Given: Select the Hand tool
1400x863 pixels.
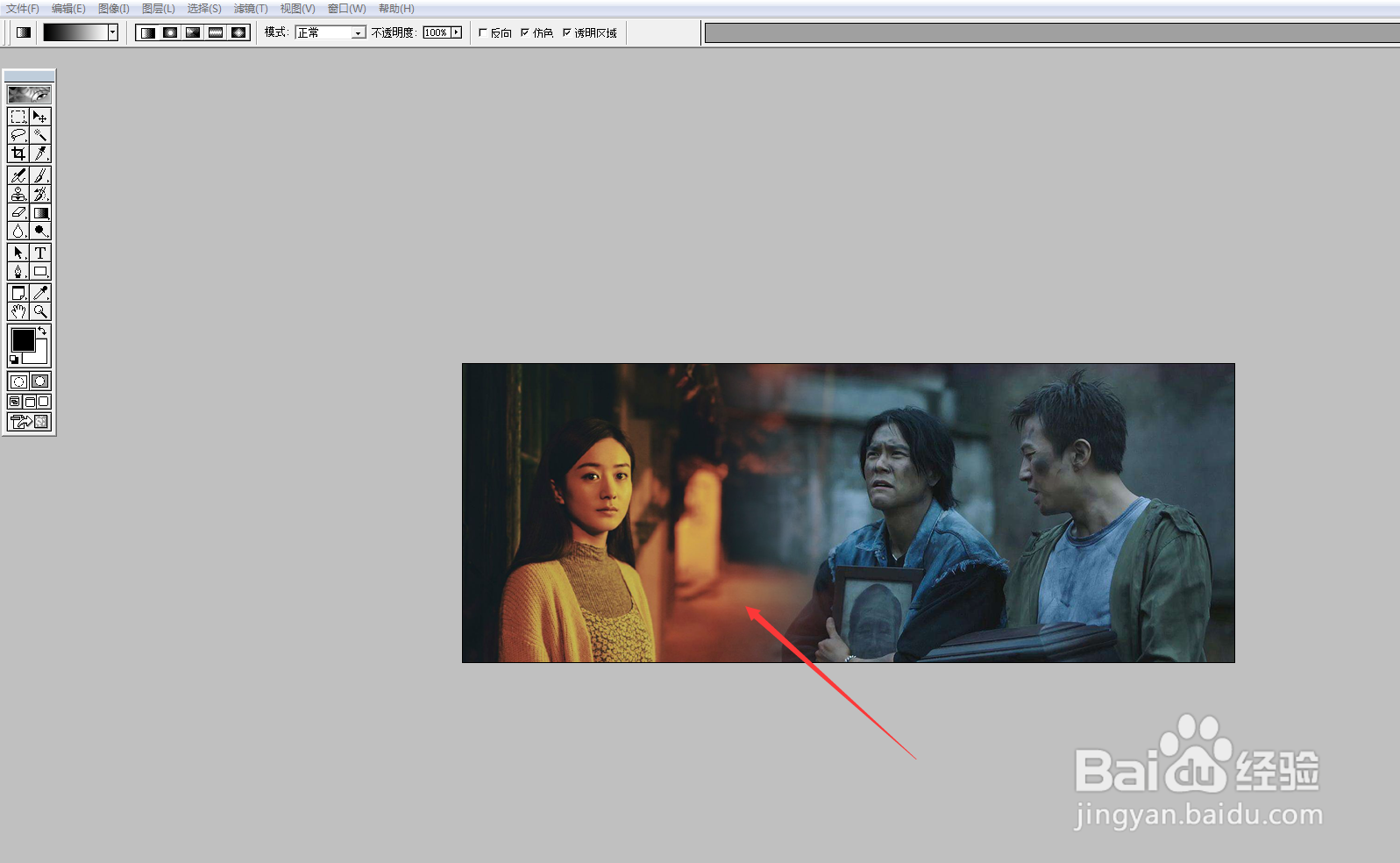Looking at the screenshot, I should [x=18, y=311].
